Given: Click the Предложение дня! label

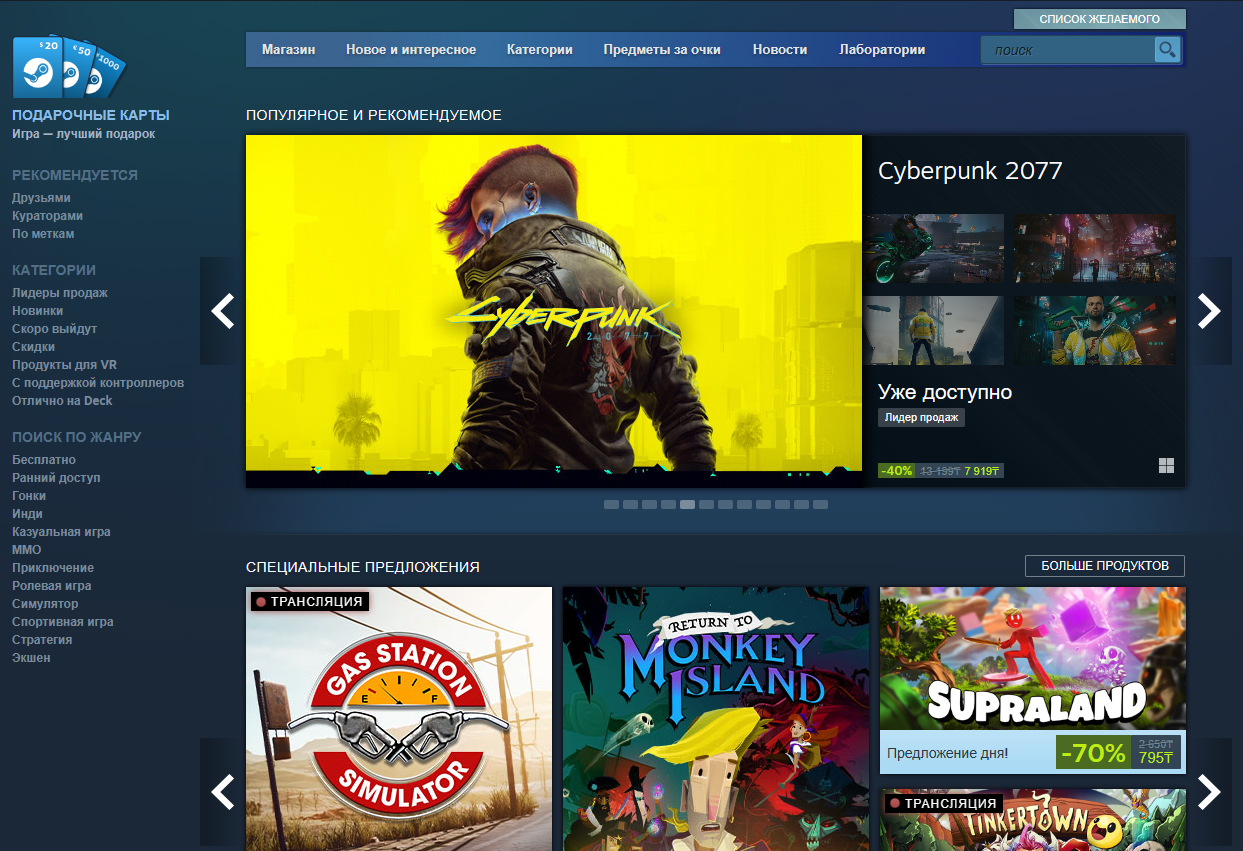Looking at the screenshot, I should click(x=948, y=752).
